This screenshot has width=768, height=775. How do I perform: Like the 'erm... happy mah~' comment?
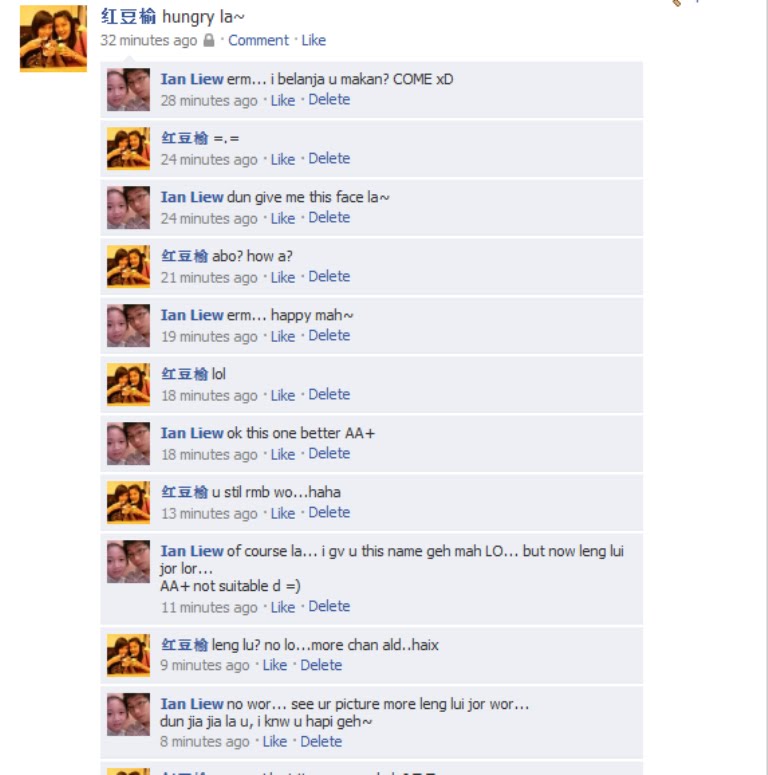pos(283,337)
